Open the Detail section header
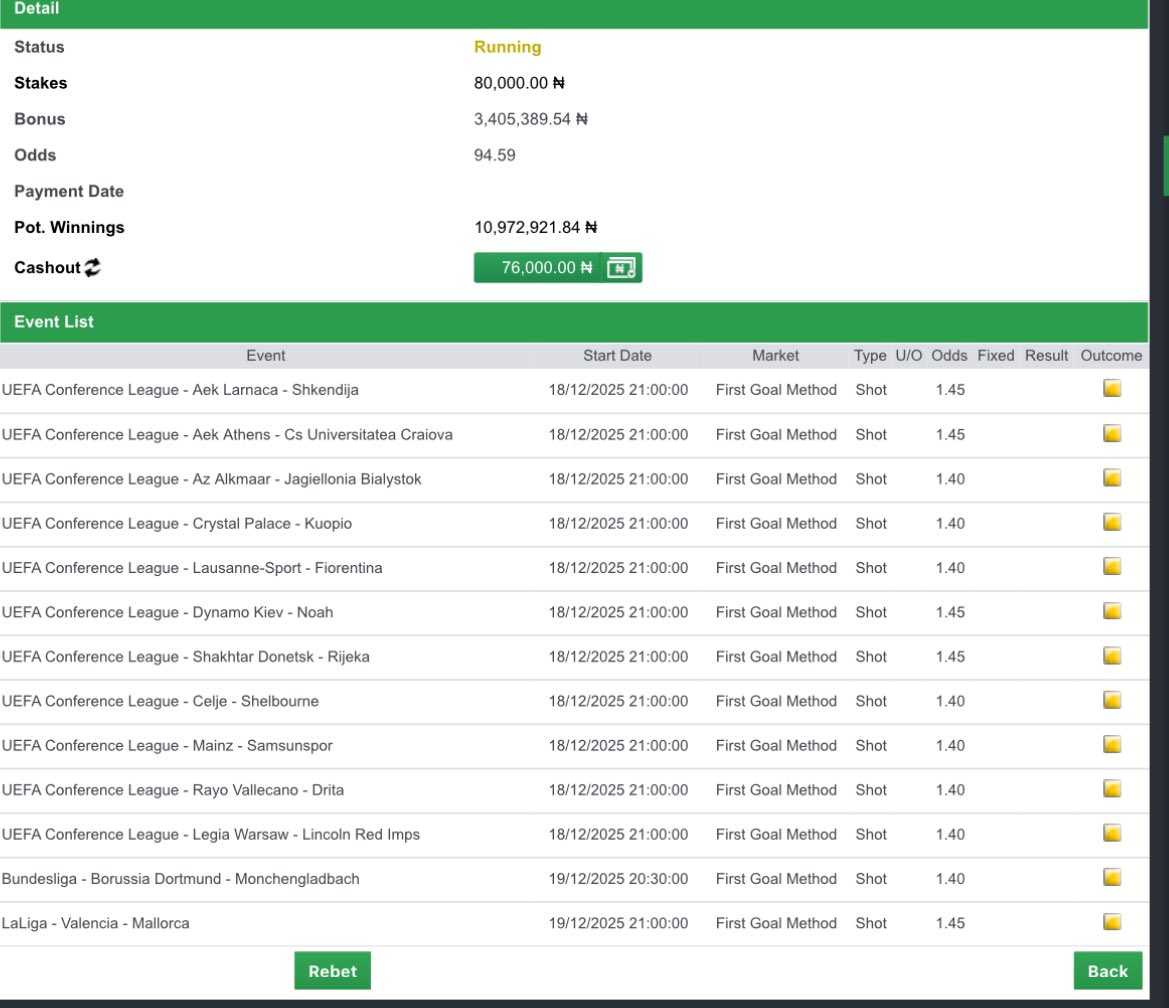Screen dimensions: 1169x1008 37,8
